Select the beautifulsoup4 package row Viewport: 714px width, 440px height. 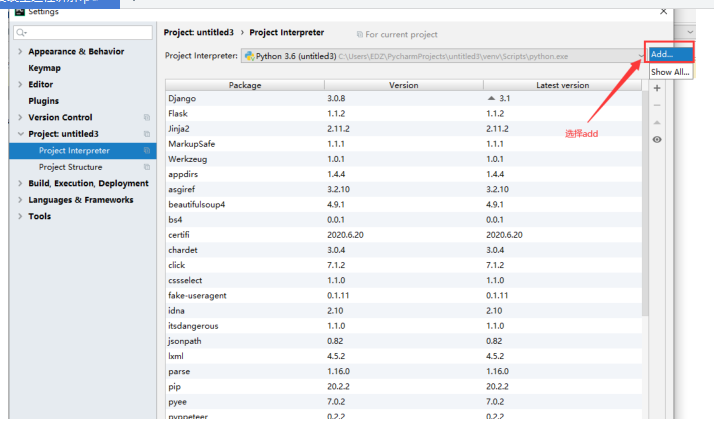click(403, 205)
